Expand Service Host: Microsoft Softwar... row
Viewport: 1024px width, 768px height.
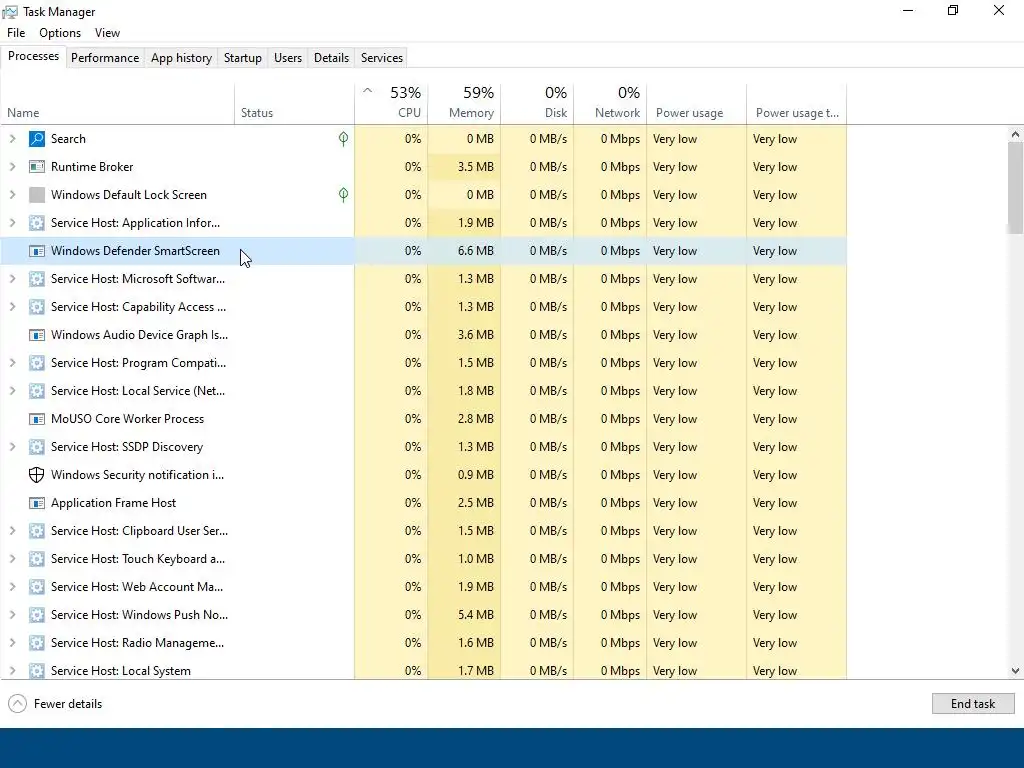point(12,279)
